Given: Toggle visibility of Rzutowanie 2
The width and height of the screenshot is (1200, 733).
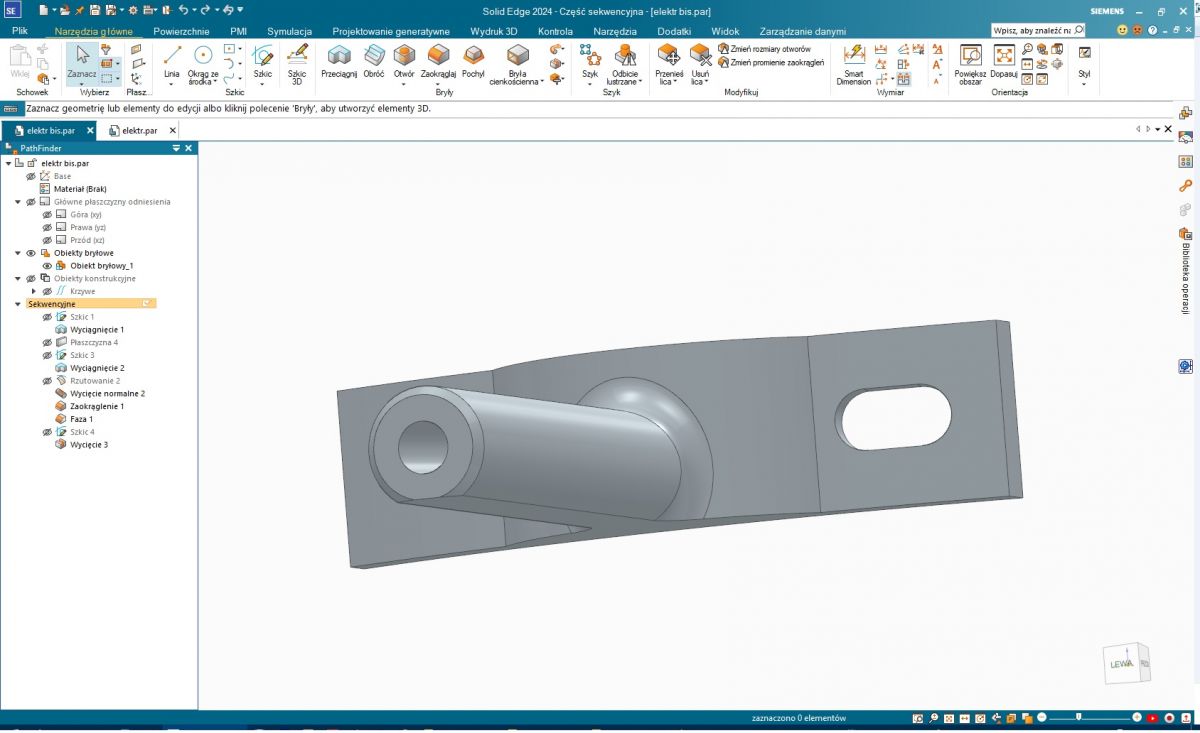Looking at the screenshot, I should click(47, 381).
